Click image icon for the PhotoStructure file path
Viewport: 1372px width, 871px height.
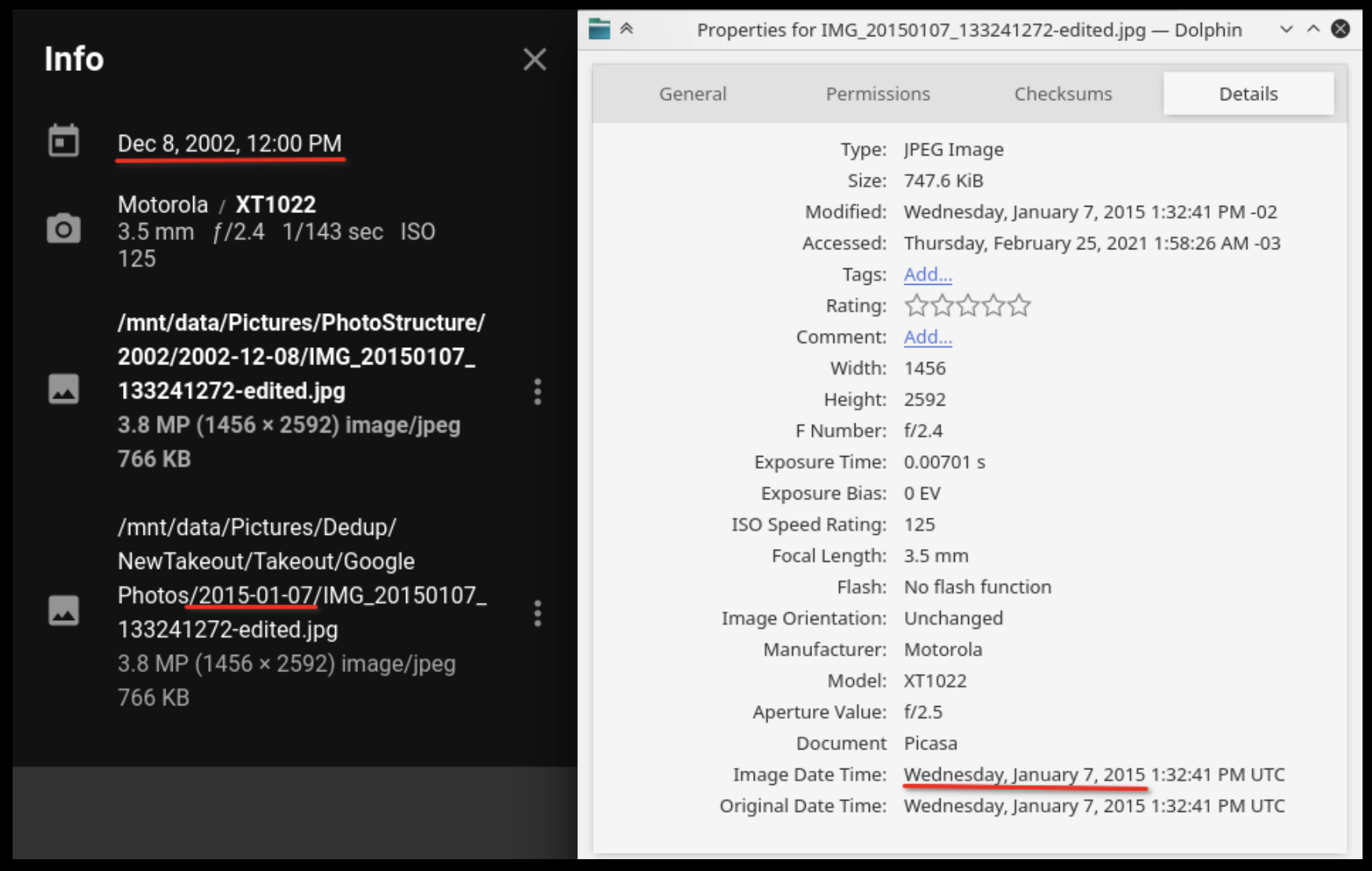63,389
